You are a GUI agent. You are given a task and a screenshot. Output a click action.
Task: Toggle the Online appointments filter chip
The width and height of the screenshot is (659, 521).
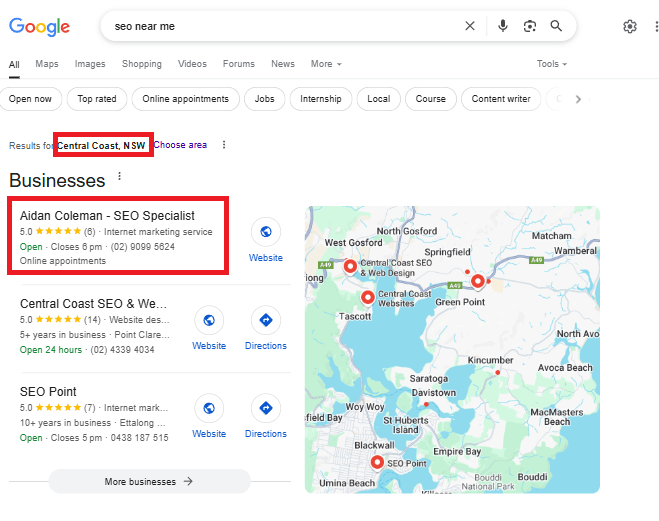185,99
